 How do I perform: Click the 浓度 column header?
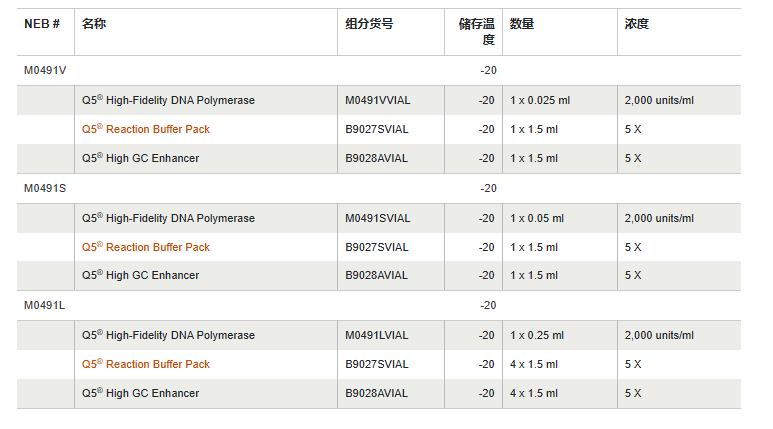point(636,24)
